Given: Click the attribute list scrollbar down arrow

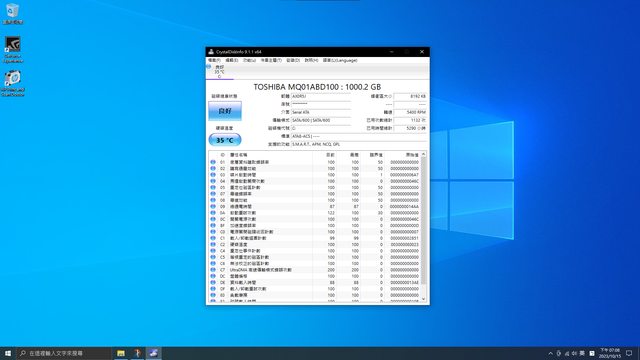Looking at the screenshot, I should click(x=423, y=299).
